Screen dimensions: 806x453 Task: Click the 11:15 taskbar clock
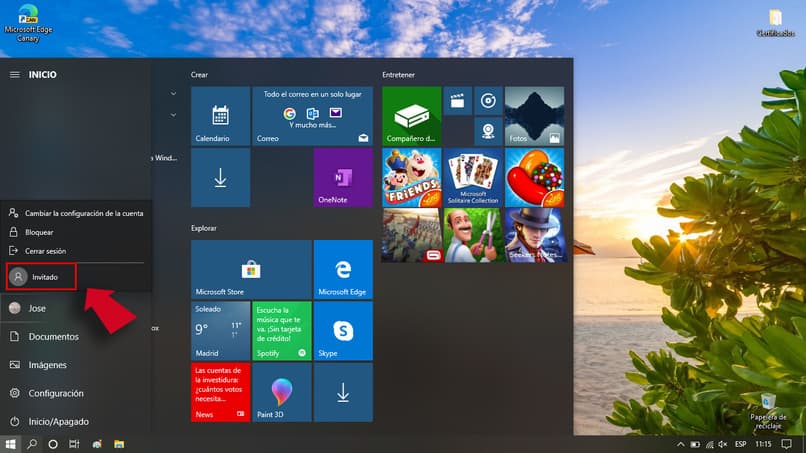(763, 444)
